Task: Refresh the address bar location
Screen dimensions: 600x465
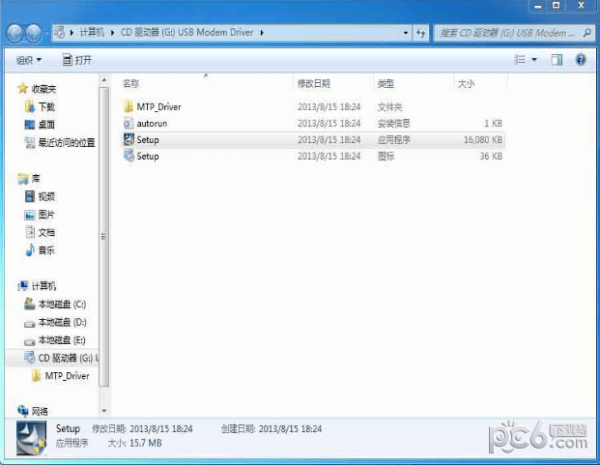Action: (x=421, y=33)
